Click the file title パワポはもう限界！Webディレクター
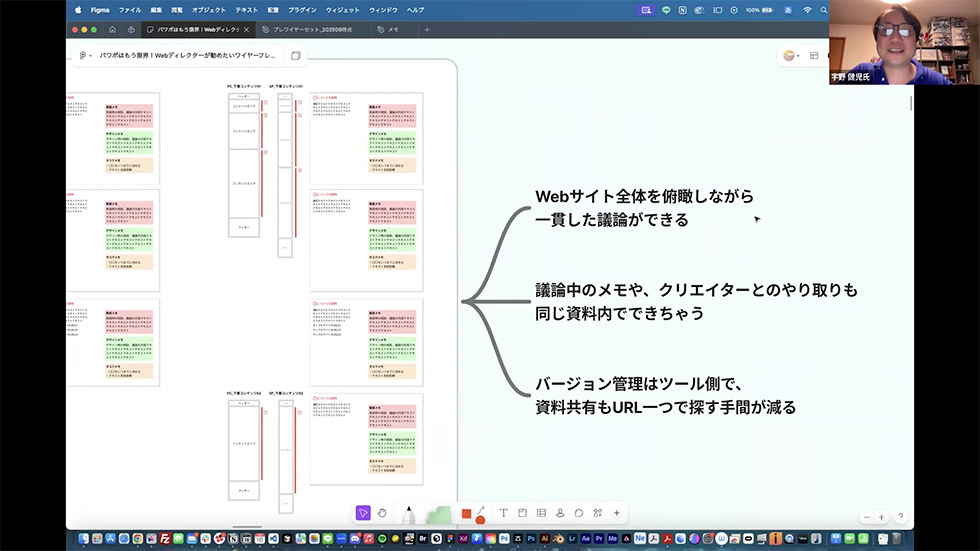This screenshot has height=551, width=980. (x=188, y=56)
